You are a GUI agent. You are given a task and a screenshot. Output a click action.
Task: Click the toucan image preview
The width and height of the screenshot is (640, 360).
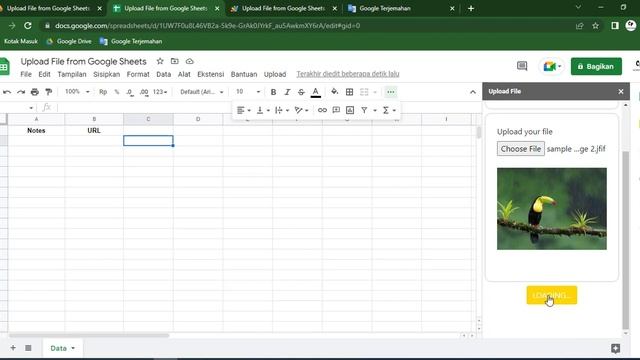click(x=552, y=209)
